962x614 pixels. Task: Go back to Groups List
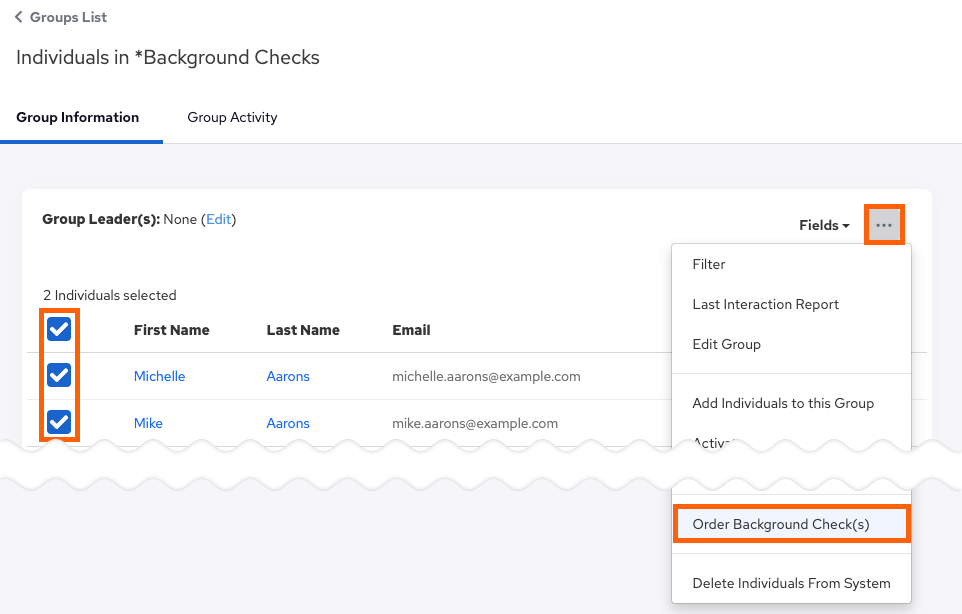pyautogui.click(x=61, y=17)
